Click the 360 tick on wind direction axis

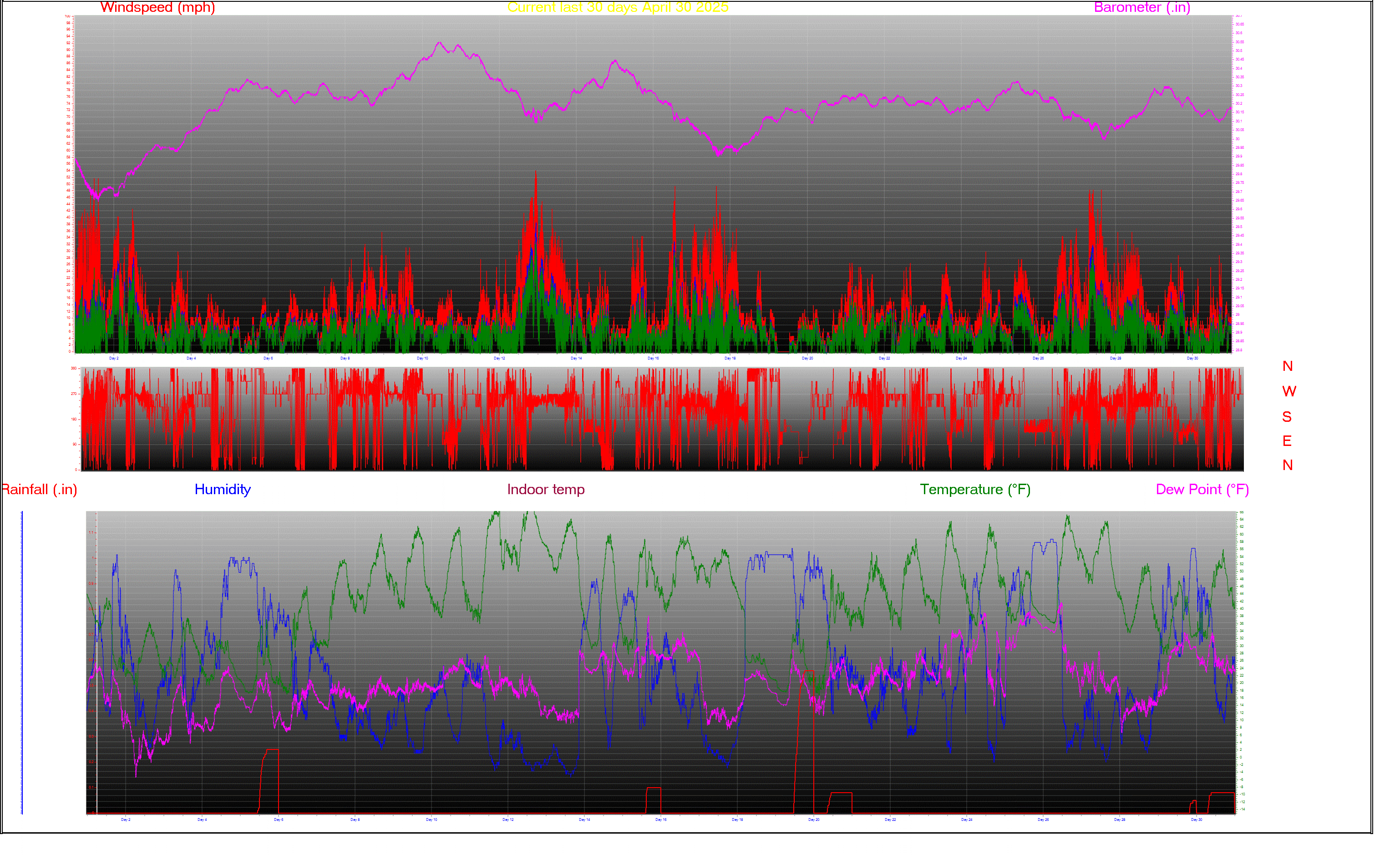[74, 369]
